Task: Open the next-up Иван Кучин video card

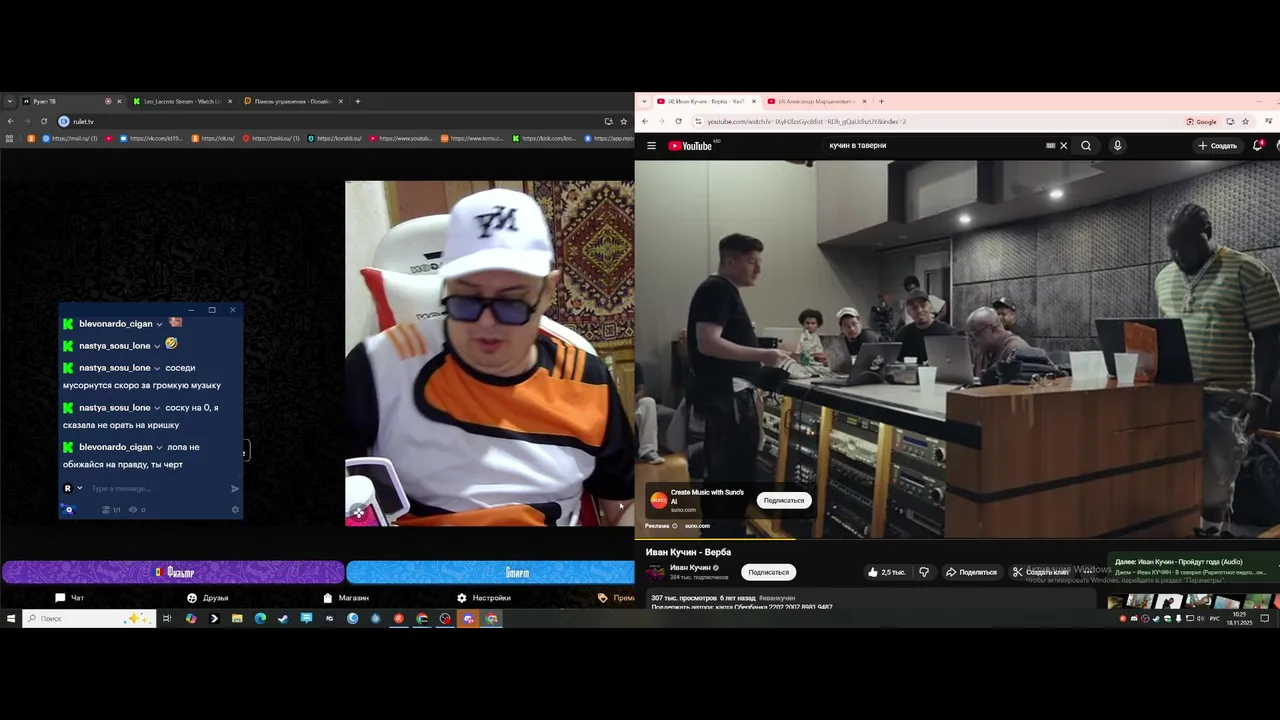Action: click(1192, 566)
